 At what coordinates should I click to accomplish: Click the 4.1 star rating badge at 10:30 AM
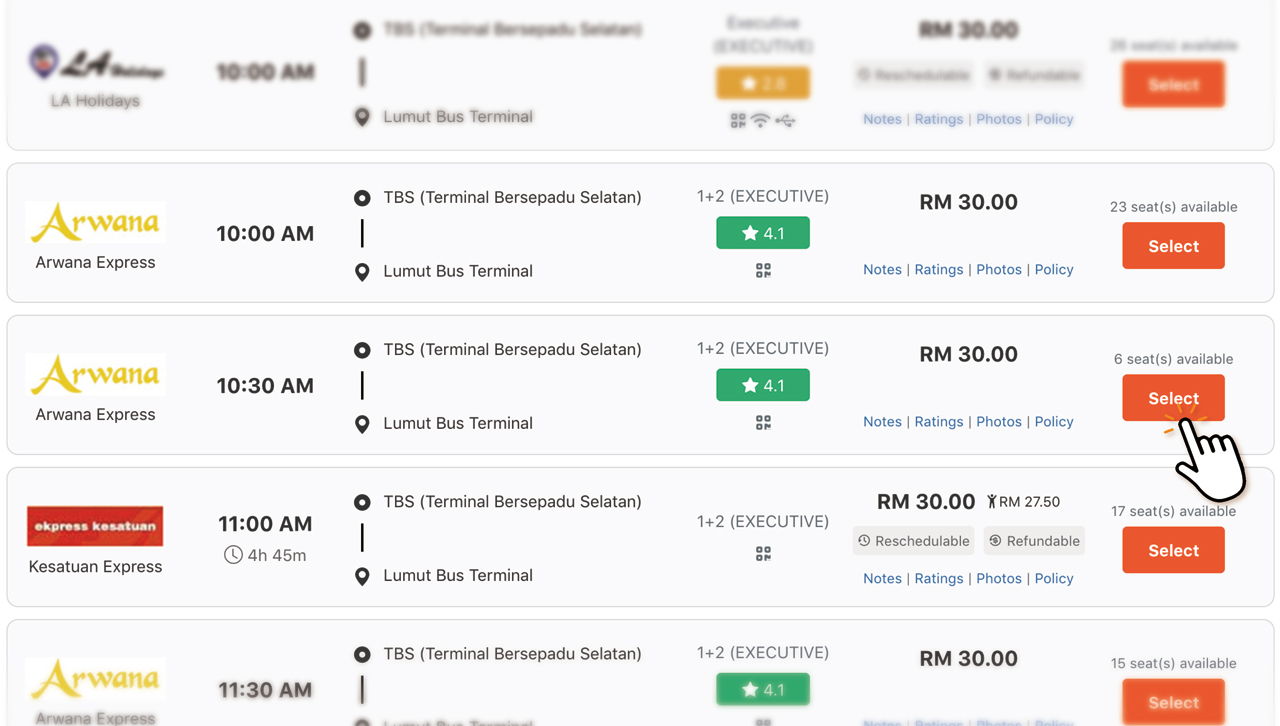click(763, 385)
